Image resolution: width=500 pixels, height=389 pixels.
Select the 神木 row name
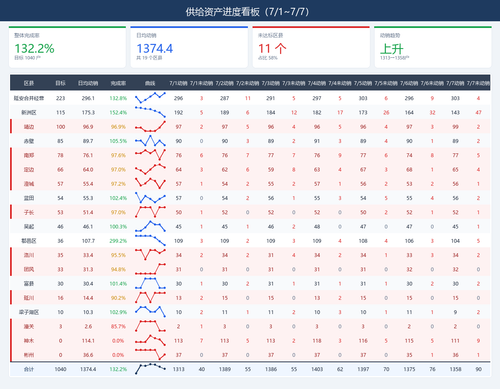pos(29,341)
